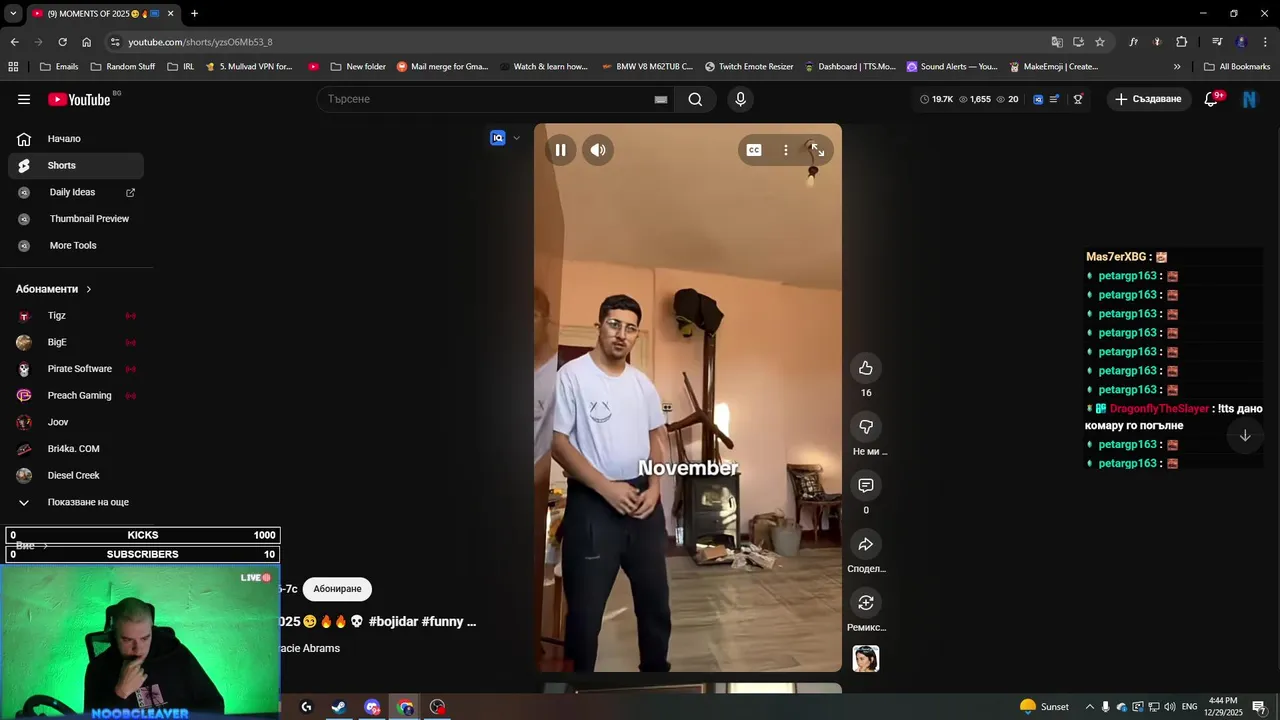Open the Emails bookmark folder
1280x720 pixels.
tap(59, 67)
